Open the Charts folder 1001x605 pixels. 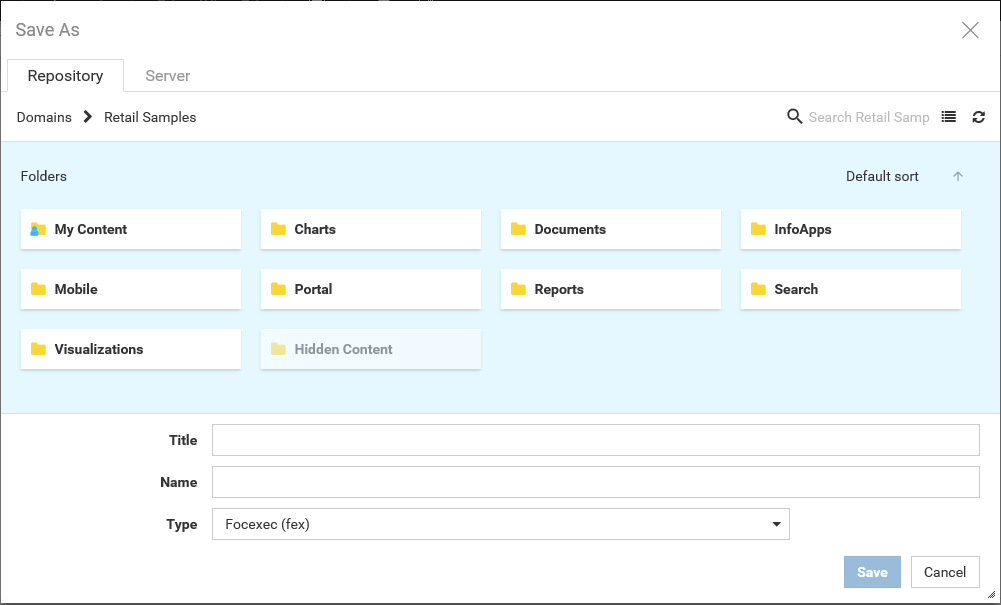click(371, 229)
